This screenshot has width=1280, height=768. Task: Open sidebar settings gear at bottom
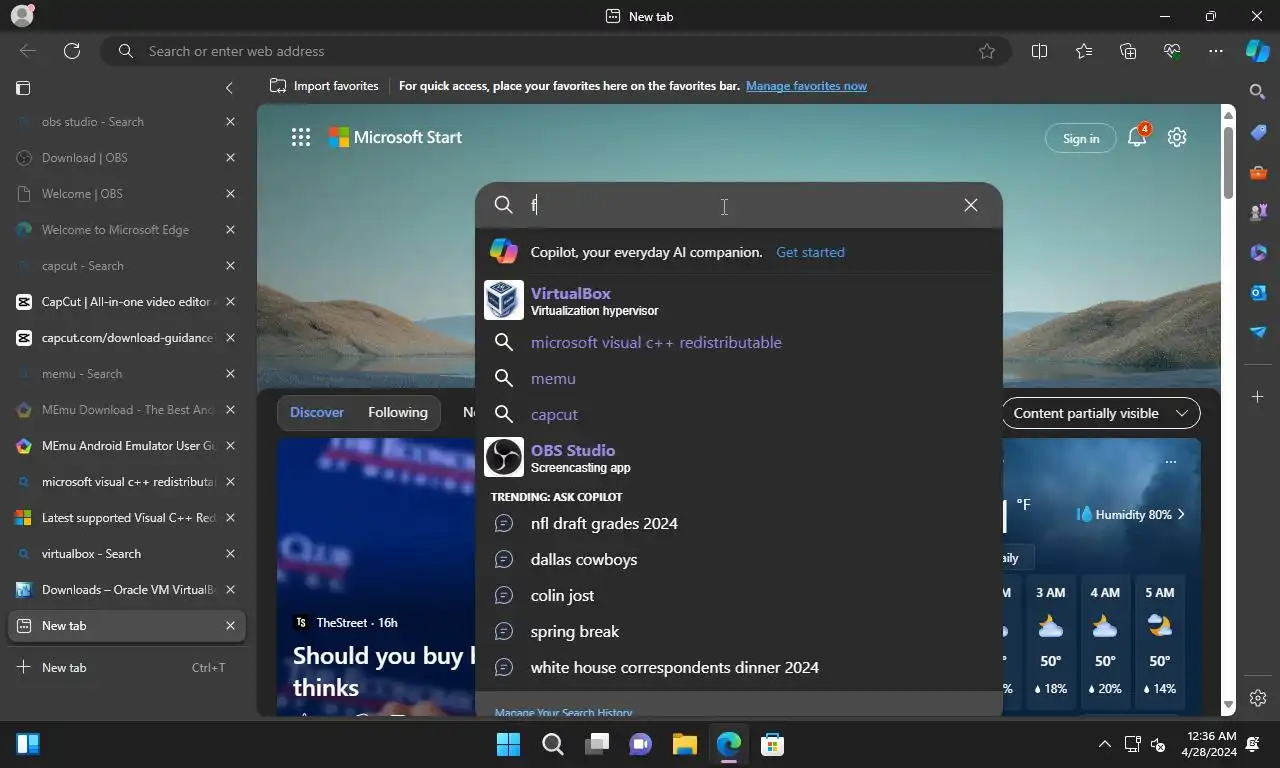[1258, 698]
